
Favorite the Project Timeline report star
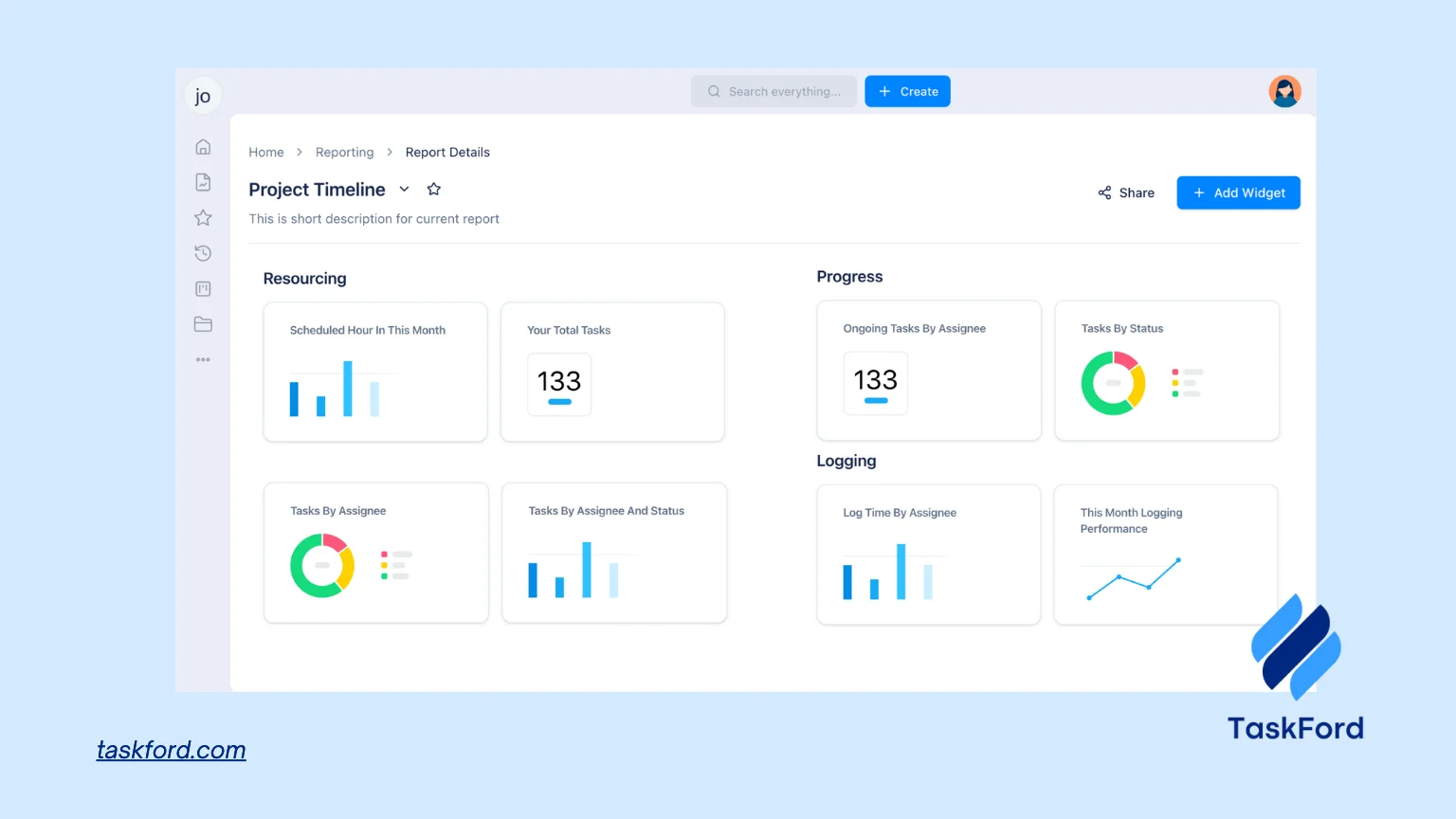click(x=434, y=190)
